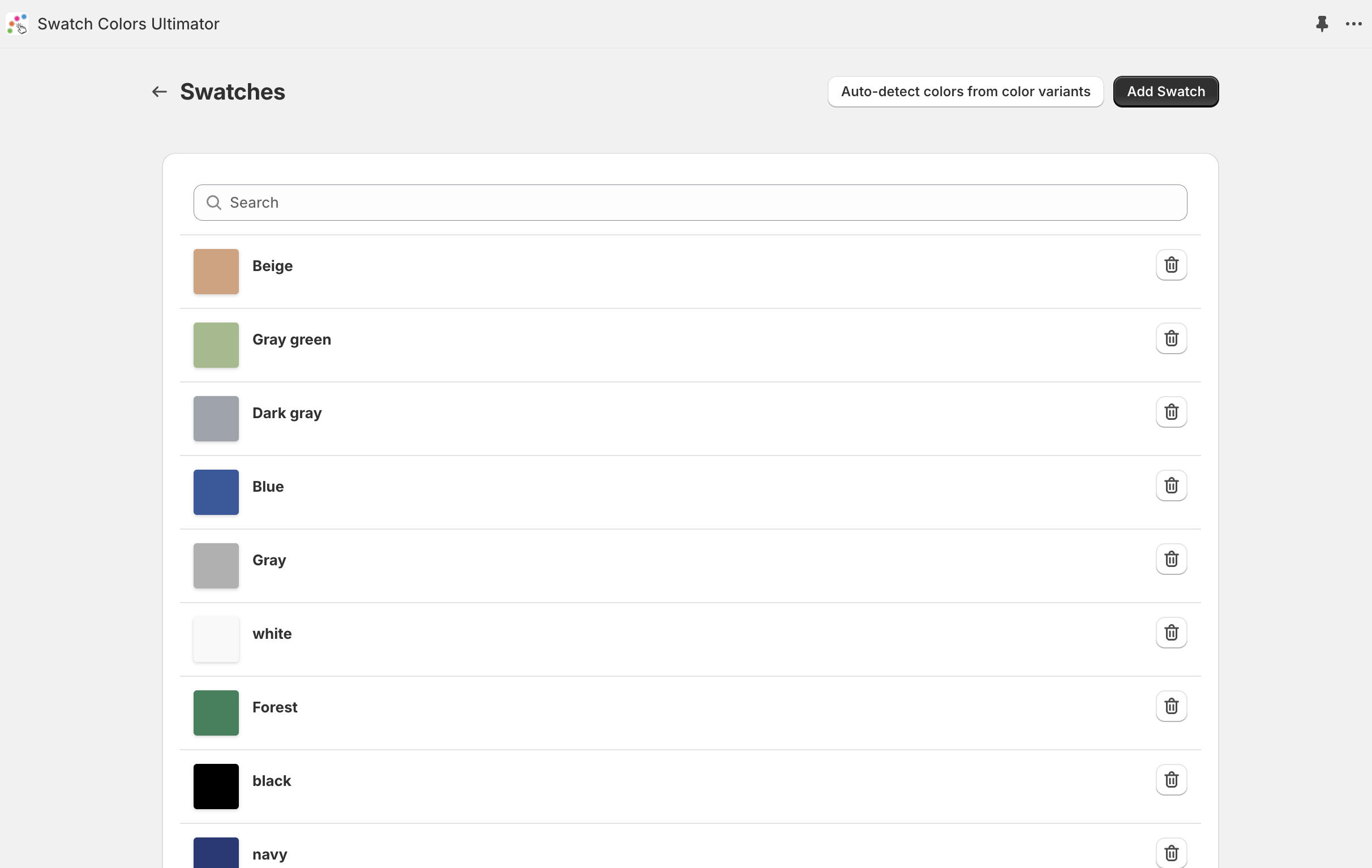The image size is (1372, 868).
Task: Click the search magnifier icon
Action: tap(214, 202)
